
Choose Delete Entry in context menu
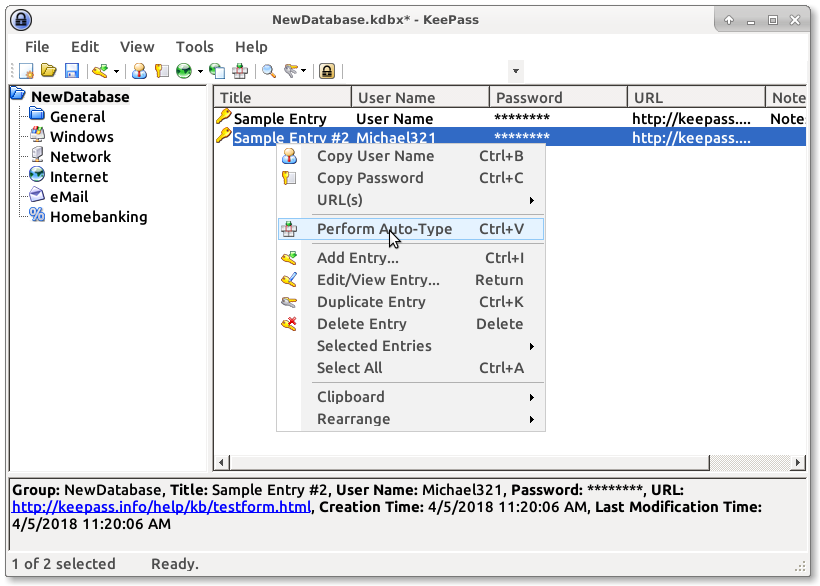[x=411, y=324]
